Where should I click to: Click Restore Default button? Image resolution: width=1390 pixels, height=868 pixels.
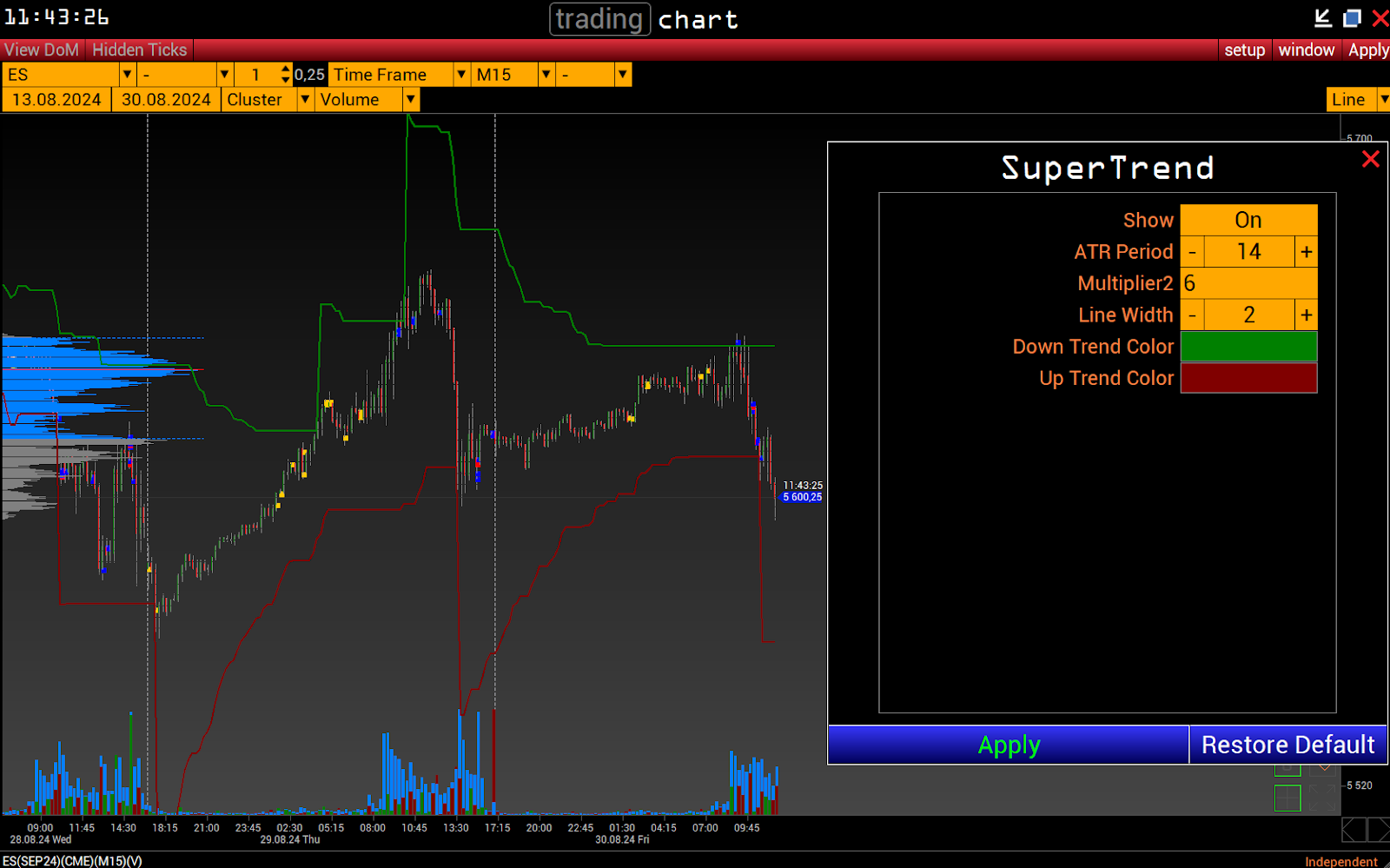coord(1287,745)
